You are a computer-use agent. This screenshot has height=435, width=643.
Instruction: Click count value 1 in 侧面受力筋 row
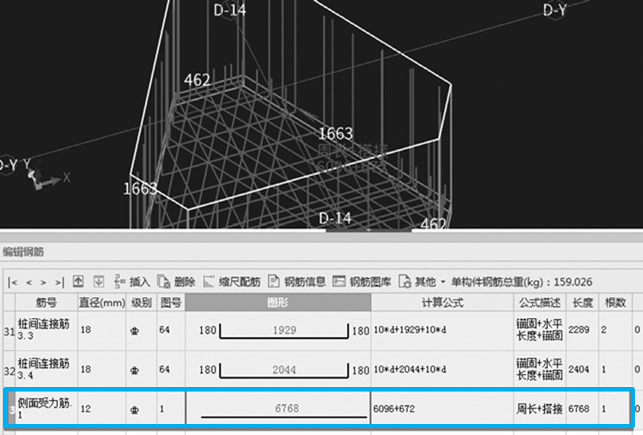tap(604, 409)
